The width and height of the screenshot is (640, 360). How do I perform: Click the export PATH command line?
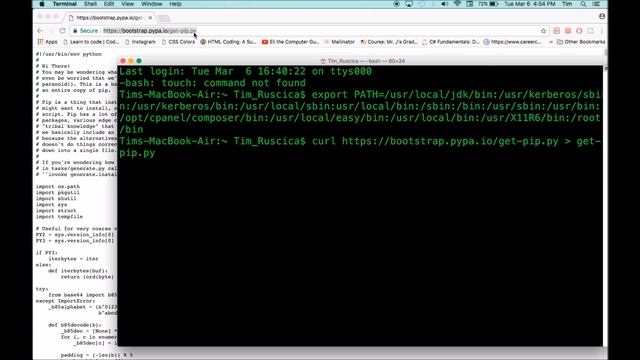tap(360, 112)
